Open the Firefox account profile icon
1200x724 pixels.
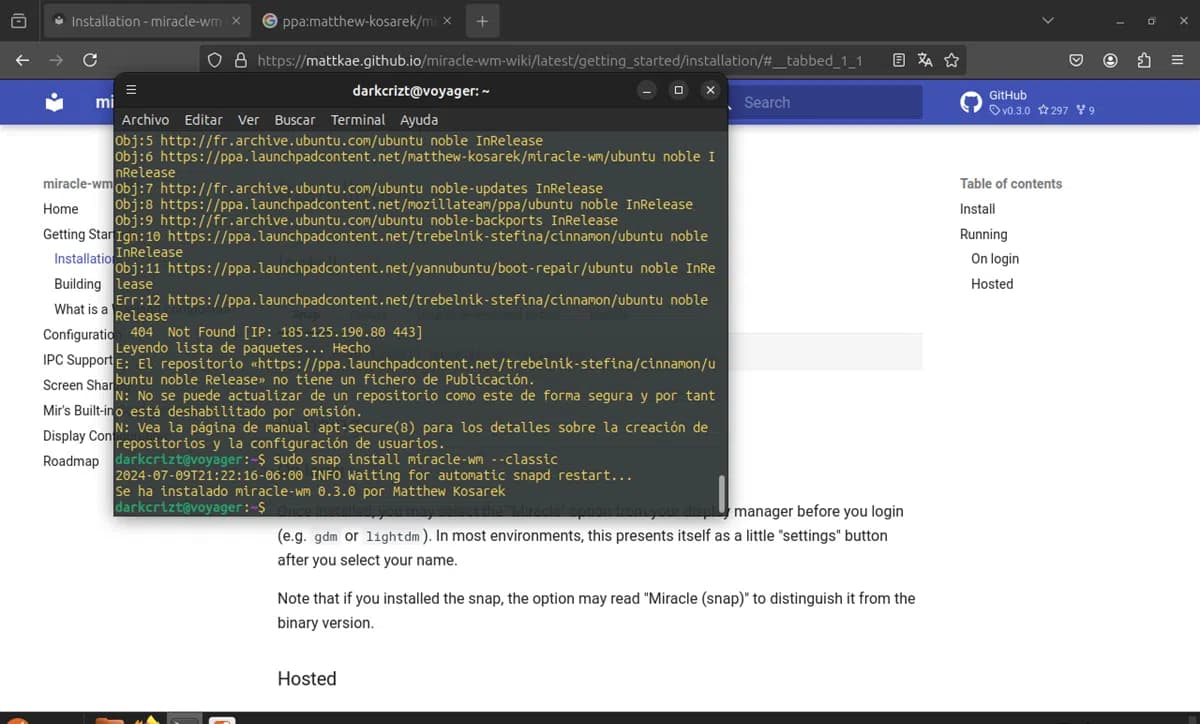pos(1110,60)
